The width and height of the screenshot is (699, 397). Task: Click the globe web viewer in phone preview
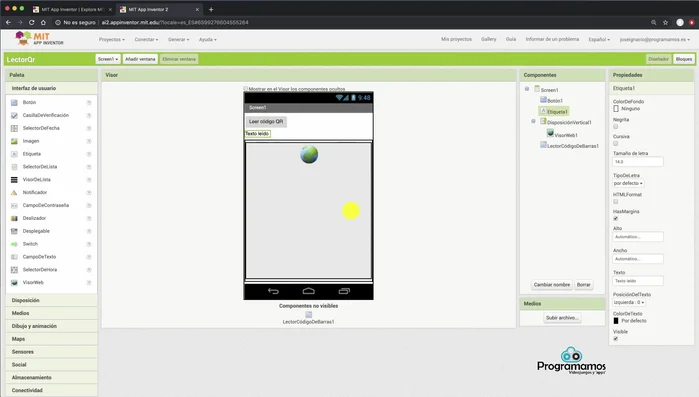tap(309, 155)
